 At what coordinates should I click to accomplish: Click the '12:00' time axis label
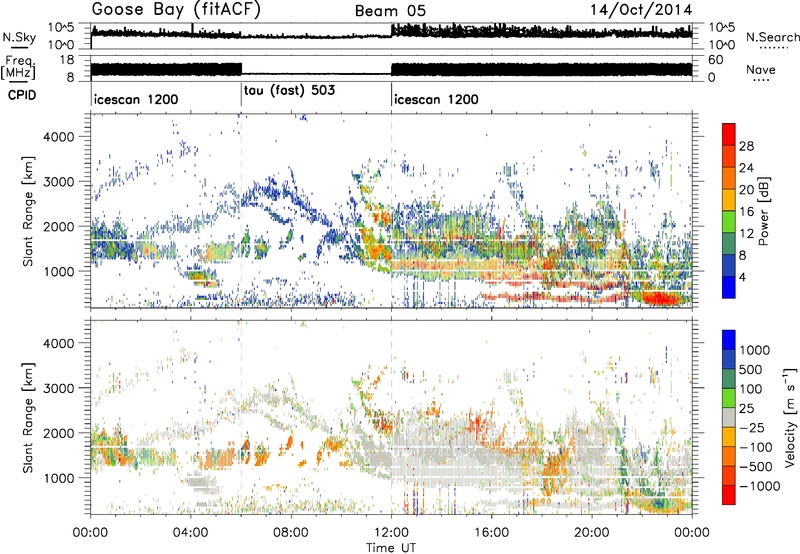point(391,532)
